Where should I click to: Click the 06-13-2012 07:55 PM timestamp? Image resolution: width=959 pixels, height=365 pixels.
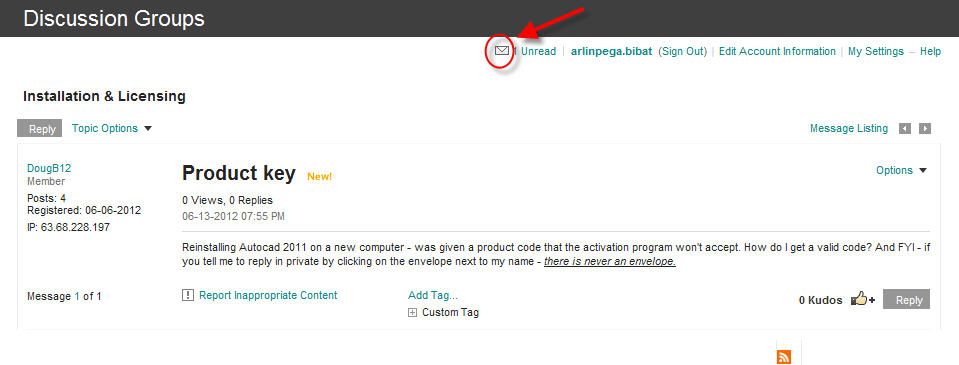[x=233, y=216]
